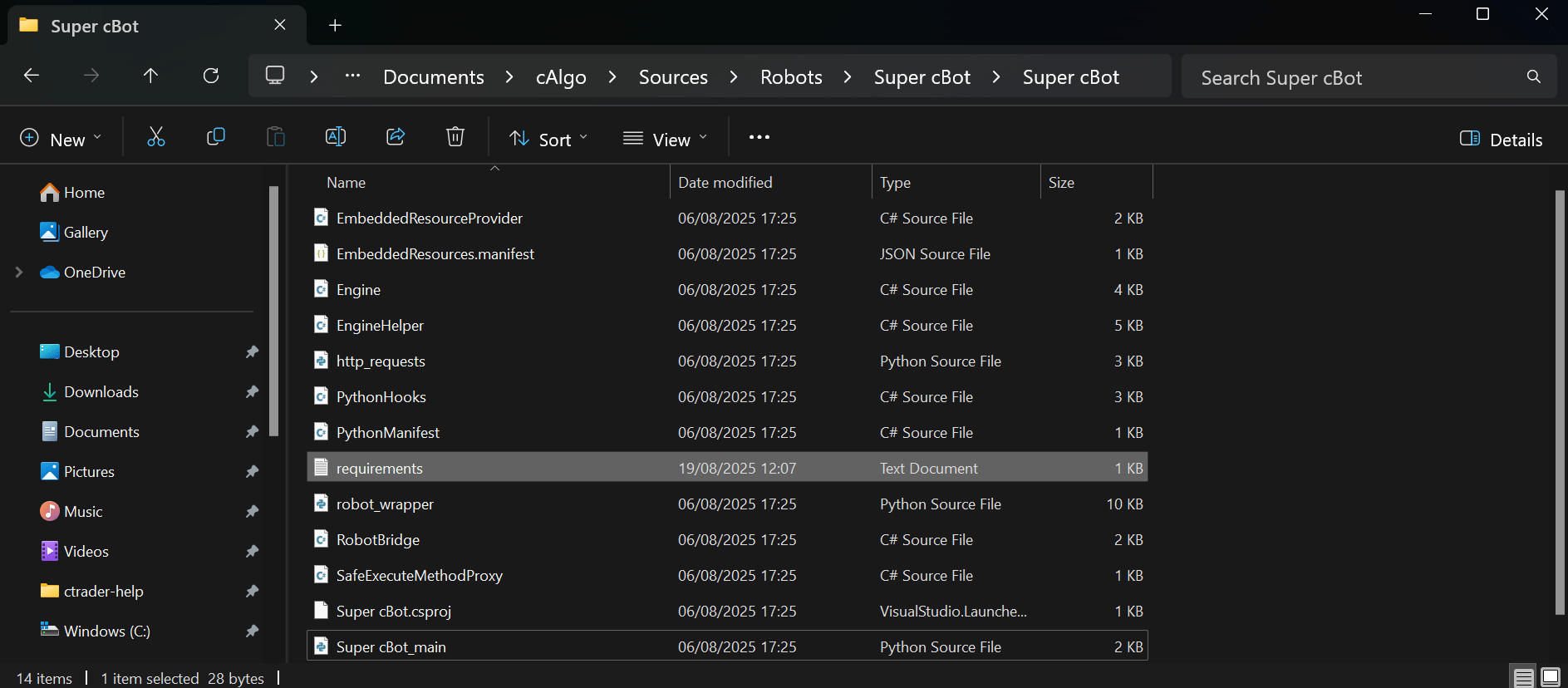The height and width of the screenshot is (688, 1568).
Task: Click the Cut scissors icon
Action: (x=156, y=137)
